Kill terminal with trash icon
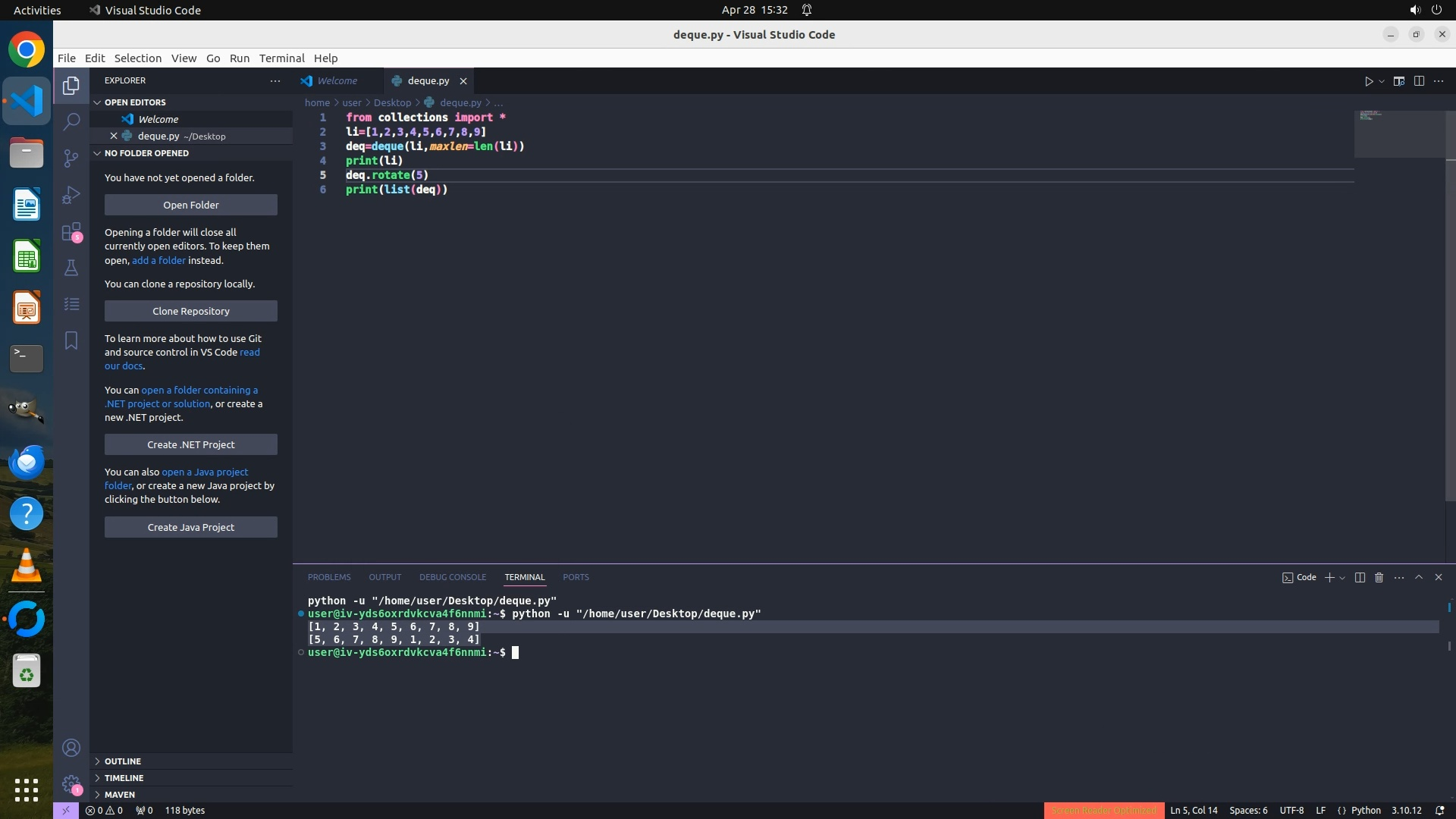 point(1379,578)
